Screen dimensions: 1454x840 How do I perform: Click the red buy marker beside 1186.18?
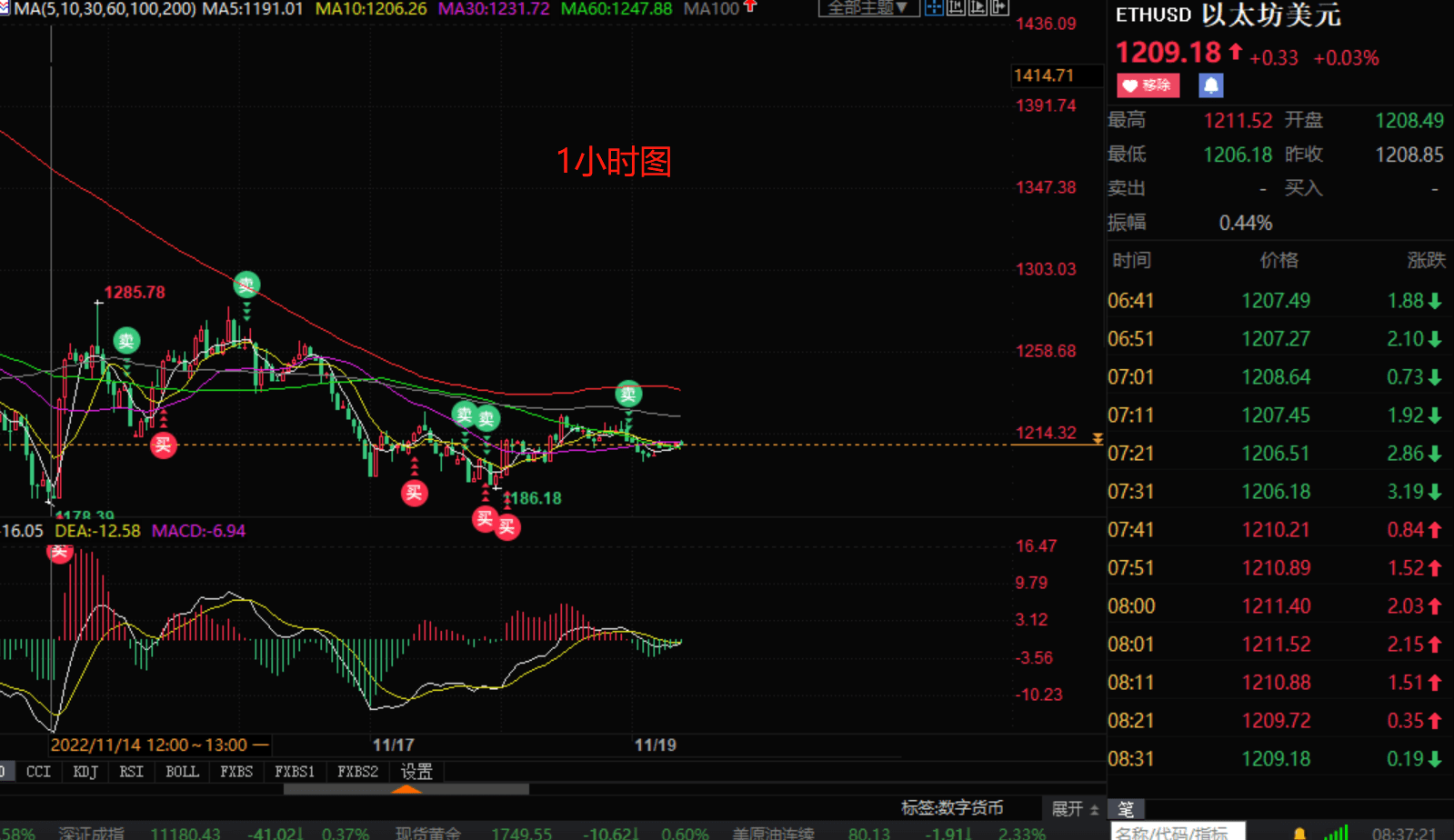[x=507, y=526]
